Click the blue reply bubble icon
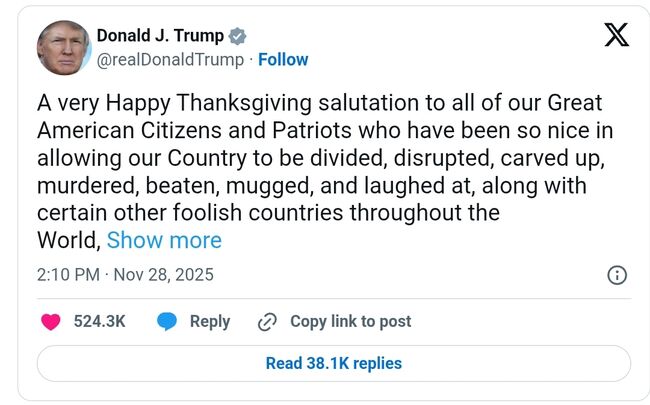This screenshot has height=405, width=650. coord(167,322)
